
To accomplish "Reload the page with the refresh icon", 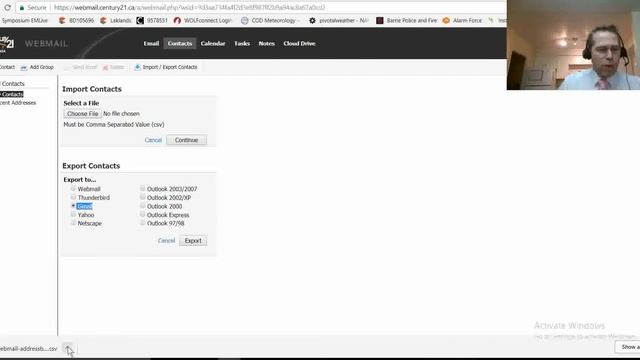I will pos(7,7).
